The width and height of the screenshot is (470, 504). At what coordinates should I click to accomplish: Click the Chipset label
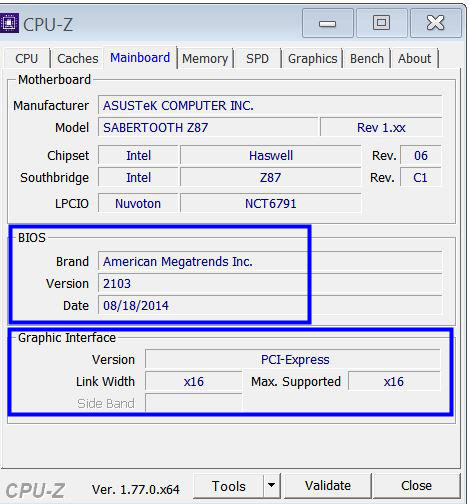pos(68,155)
